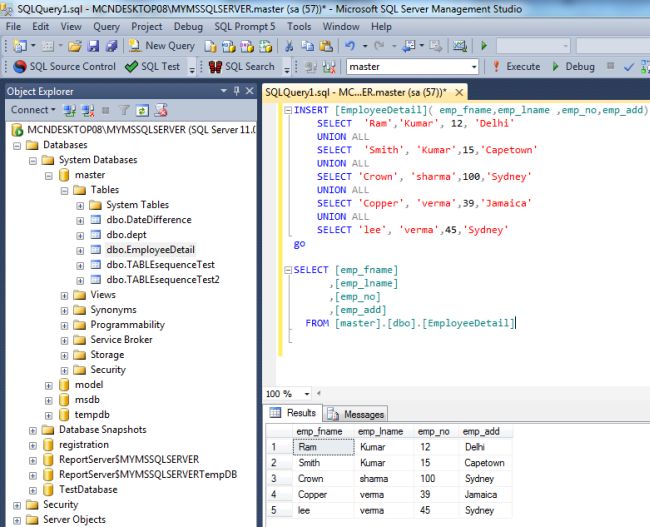Viewport: 650px width, 527px height.
Task: Open the Query menu
Action: [107, 26]
